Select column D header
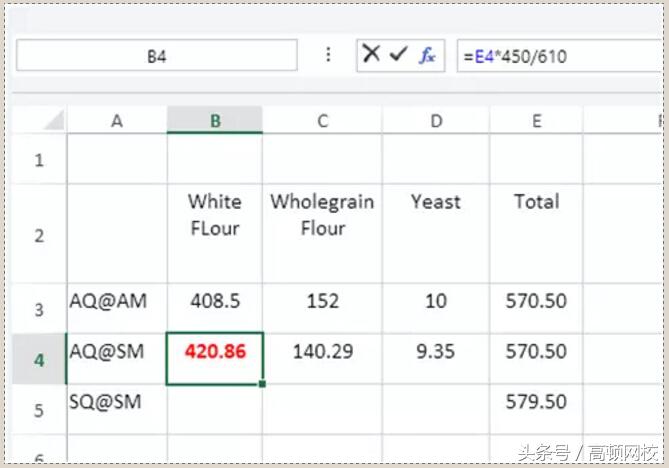Viewport: 669px width, 468px height. click(x=436, y=121)
